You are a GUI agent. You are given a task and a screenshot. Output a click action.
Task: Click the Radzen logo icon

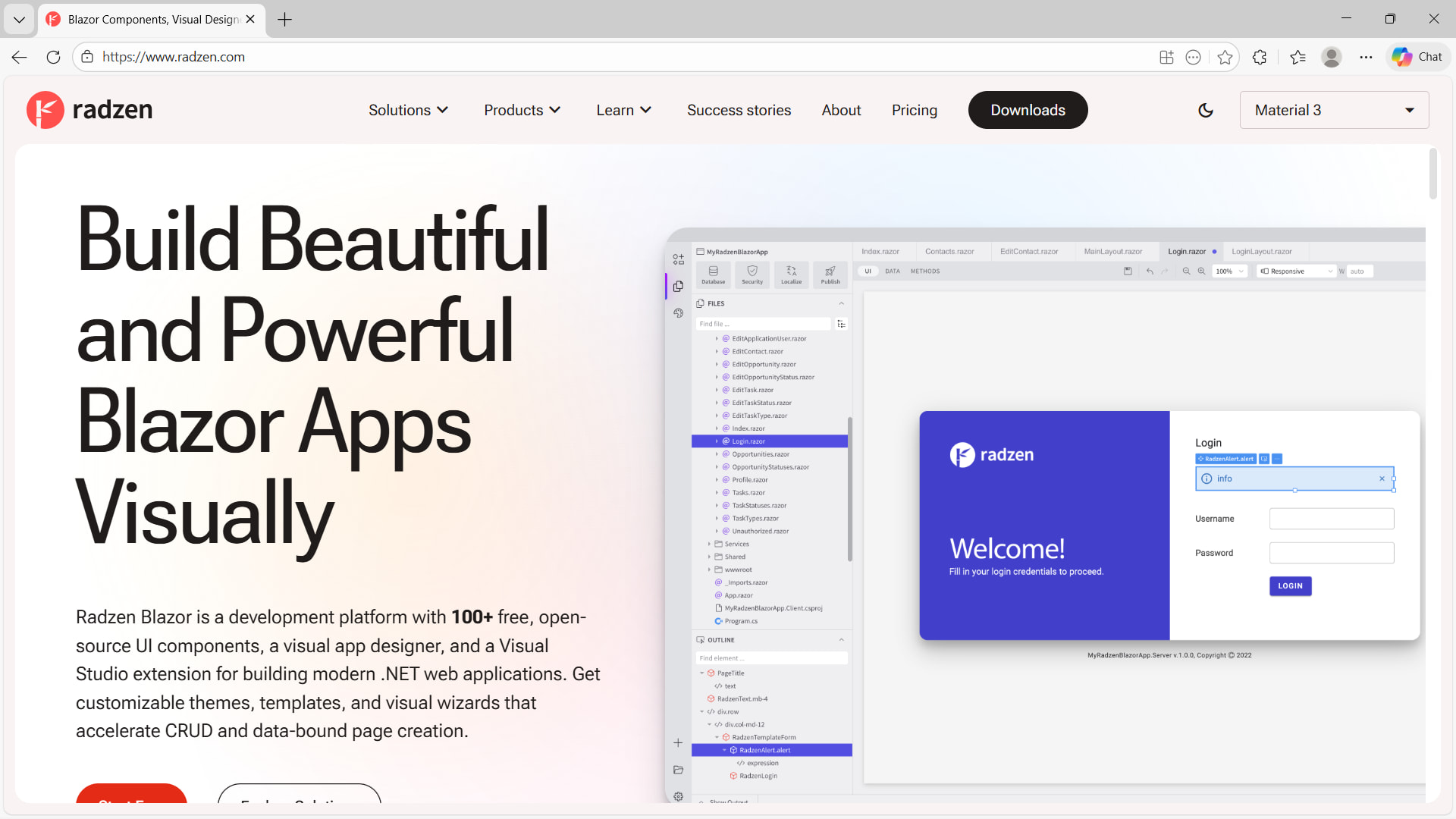pyautogui.click(x=45, y=111)
